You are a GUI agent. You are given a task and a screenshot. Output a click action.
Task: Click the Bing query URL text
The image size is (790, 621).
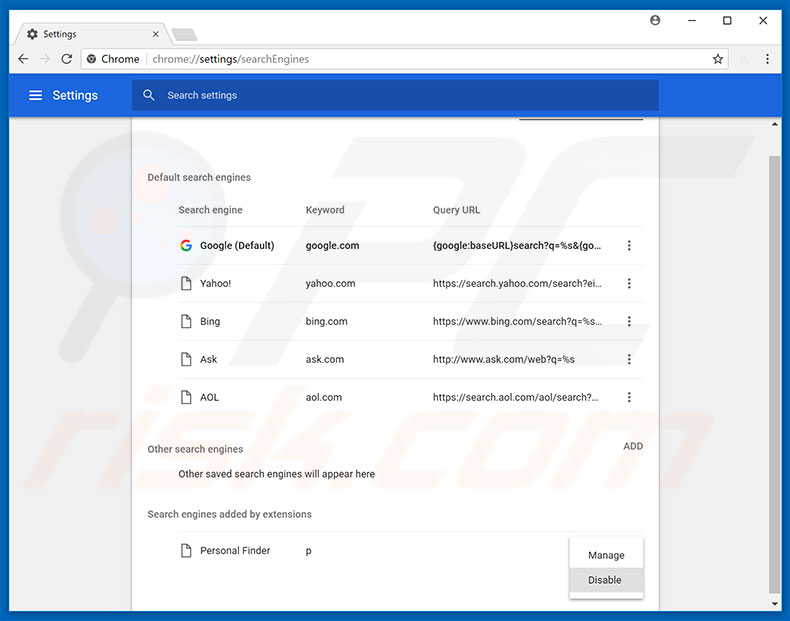[517, 321]
